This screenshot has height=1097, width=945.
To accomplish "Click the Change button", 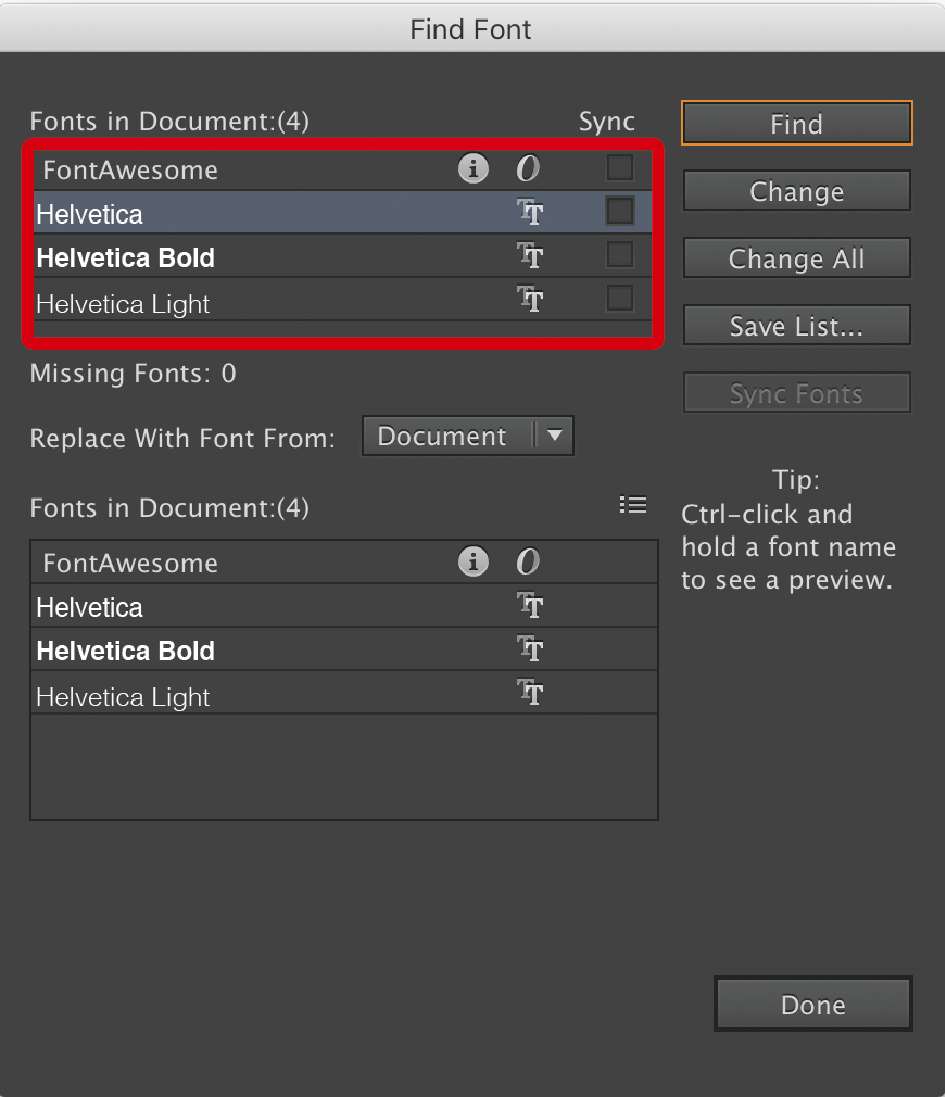I will point(796,192).
